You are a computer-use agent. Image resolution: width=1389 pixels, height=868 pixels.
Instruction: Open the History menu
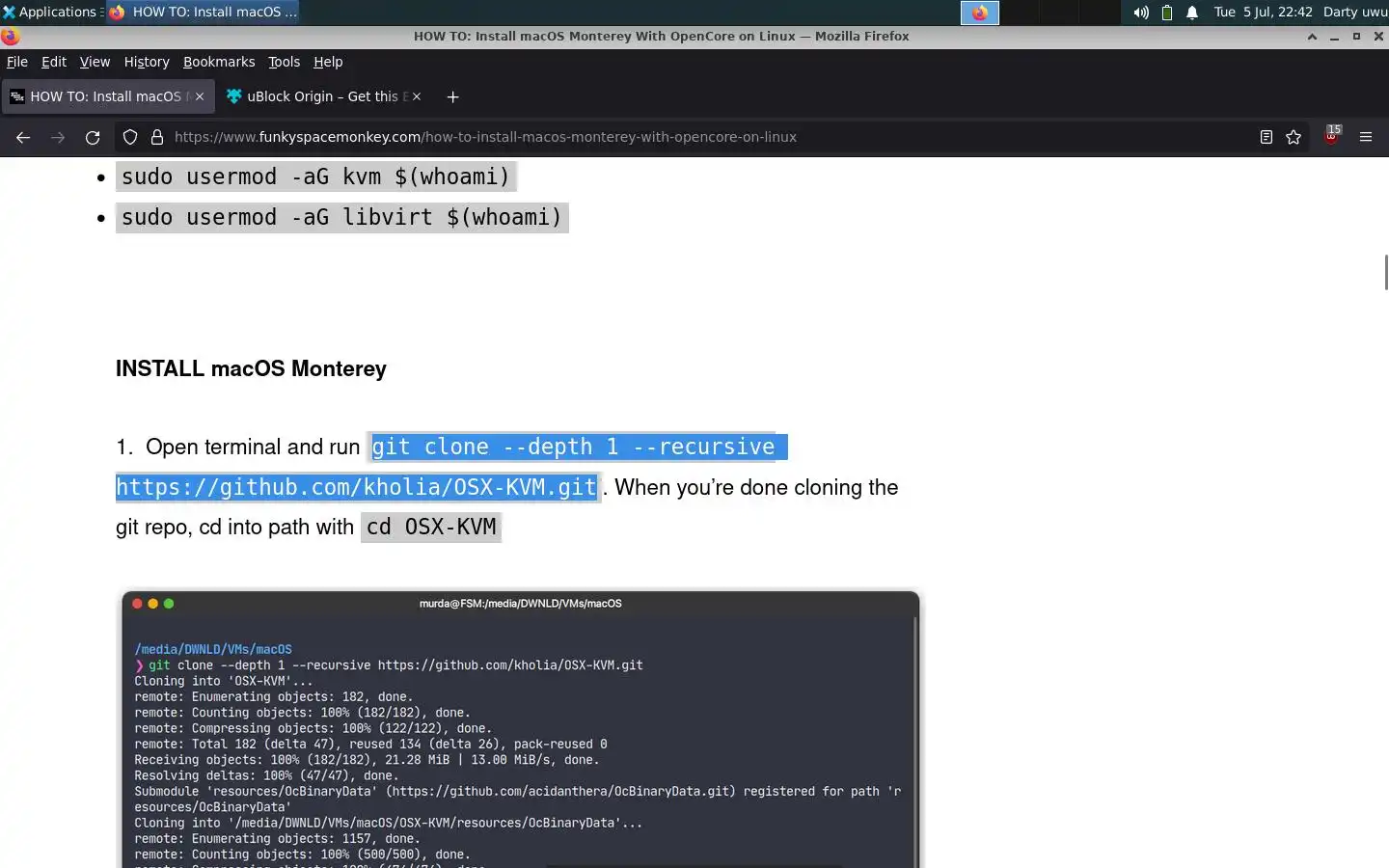(147, 62)
